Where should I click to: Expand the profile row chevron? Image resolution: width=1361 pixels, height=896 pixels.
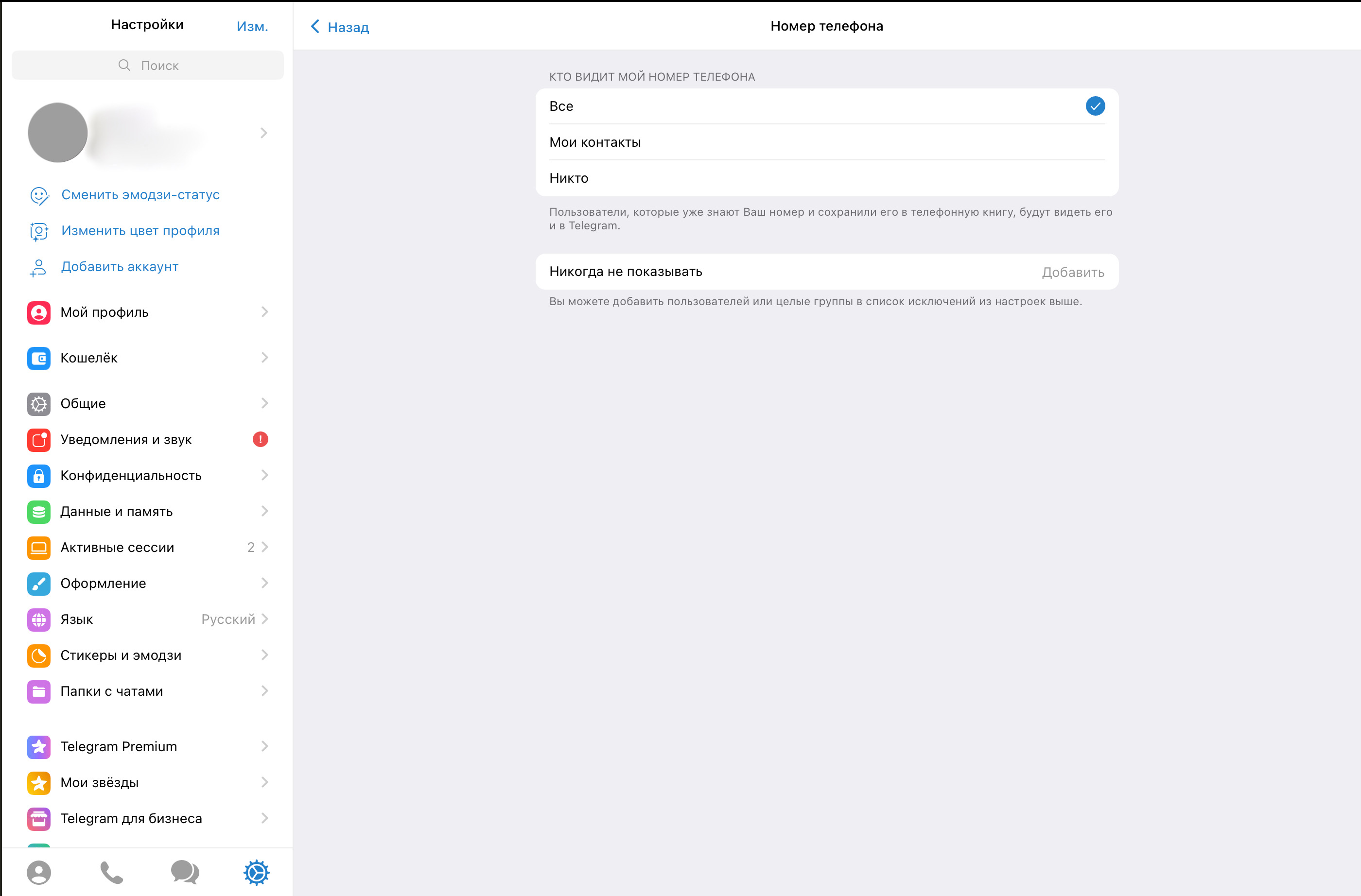click(263, 133)
